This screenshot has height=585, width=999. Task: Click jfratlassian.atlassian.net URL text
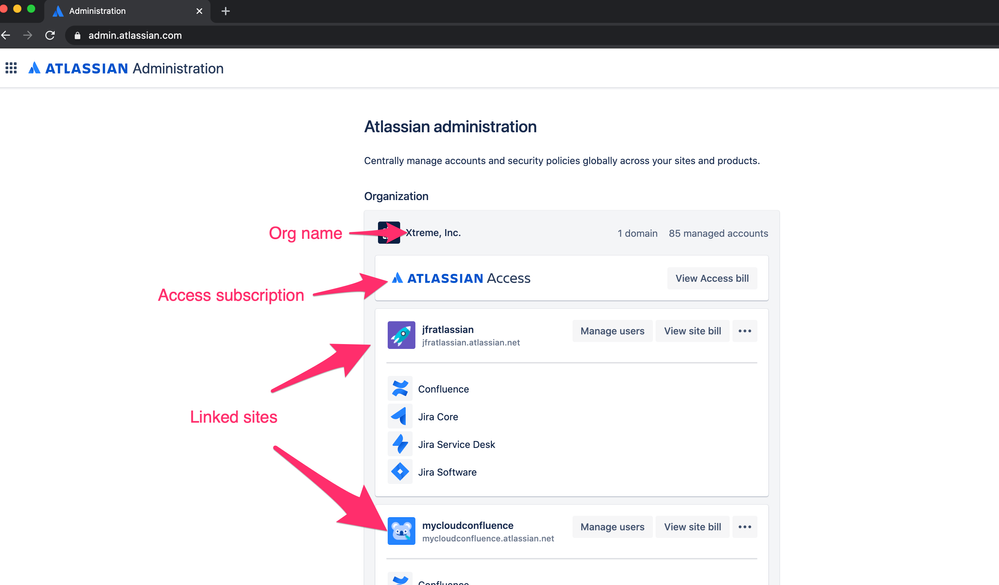coord(471,343)
